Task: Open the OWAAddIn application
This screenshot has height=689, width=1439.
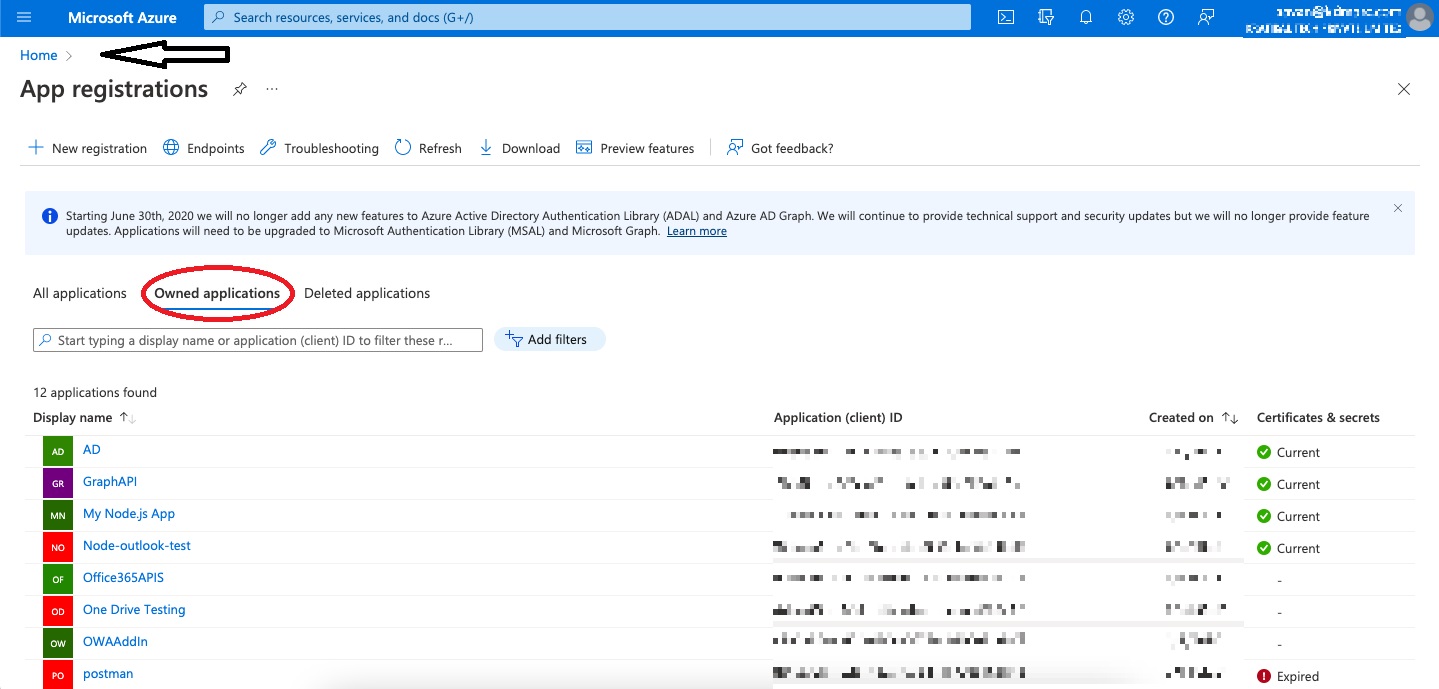Action: click(115, 642)
